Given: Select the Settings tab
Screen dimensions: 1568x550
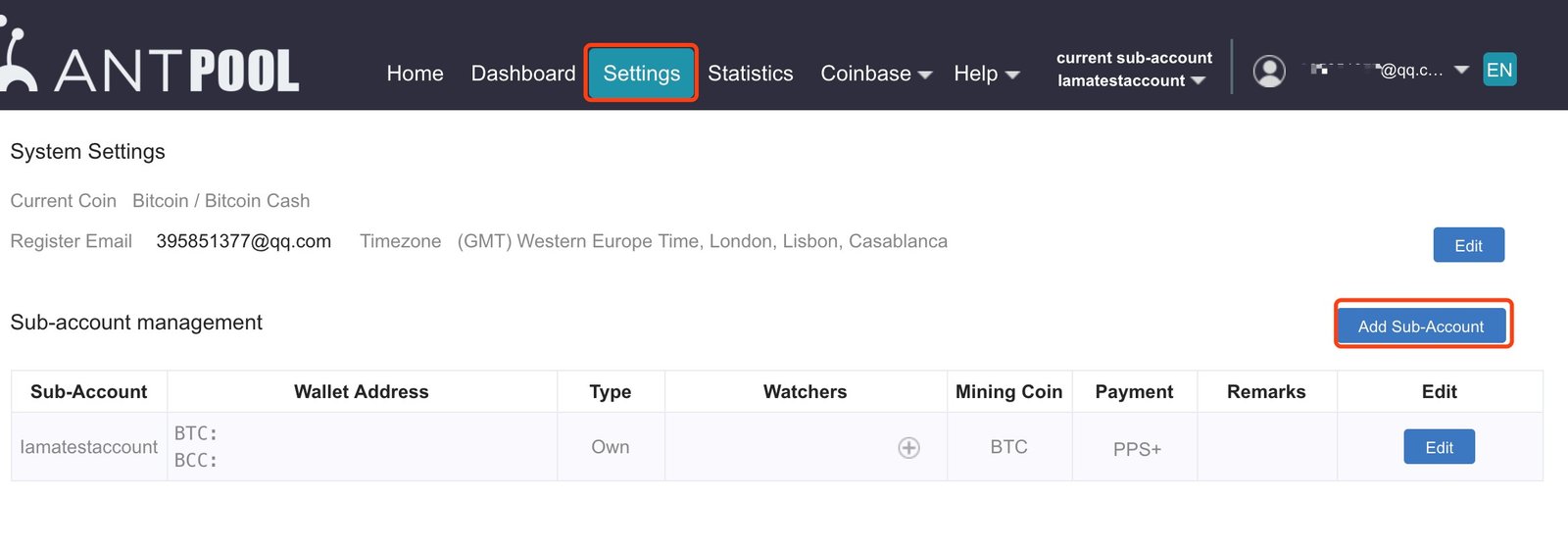Looking at the screenshot, I should [x=641, y=73].
